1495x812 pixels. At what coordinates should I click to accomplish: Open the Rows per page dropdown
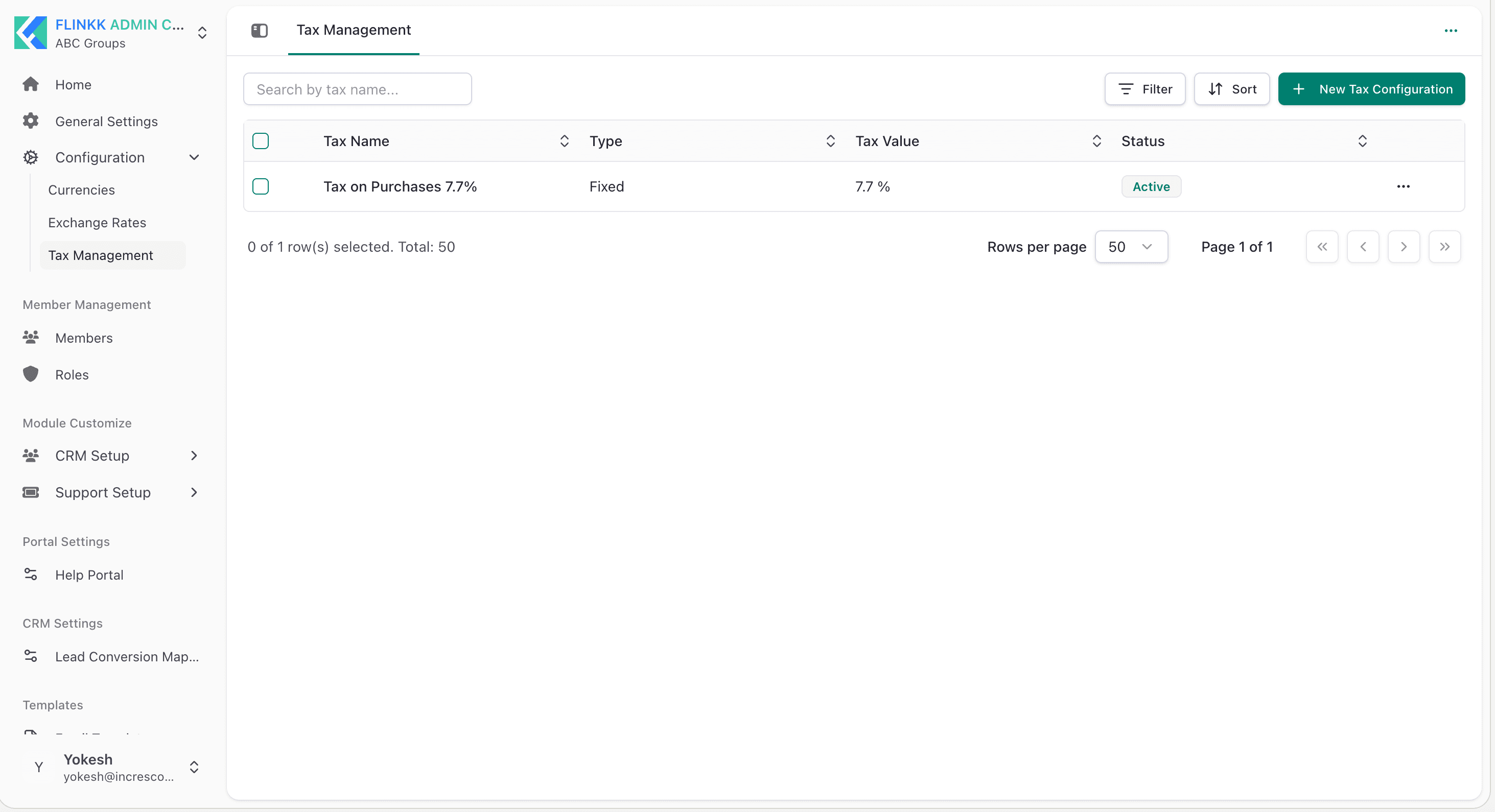tap(1131, 247)
